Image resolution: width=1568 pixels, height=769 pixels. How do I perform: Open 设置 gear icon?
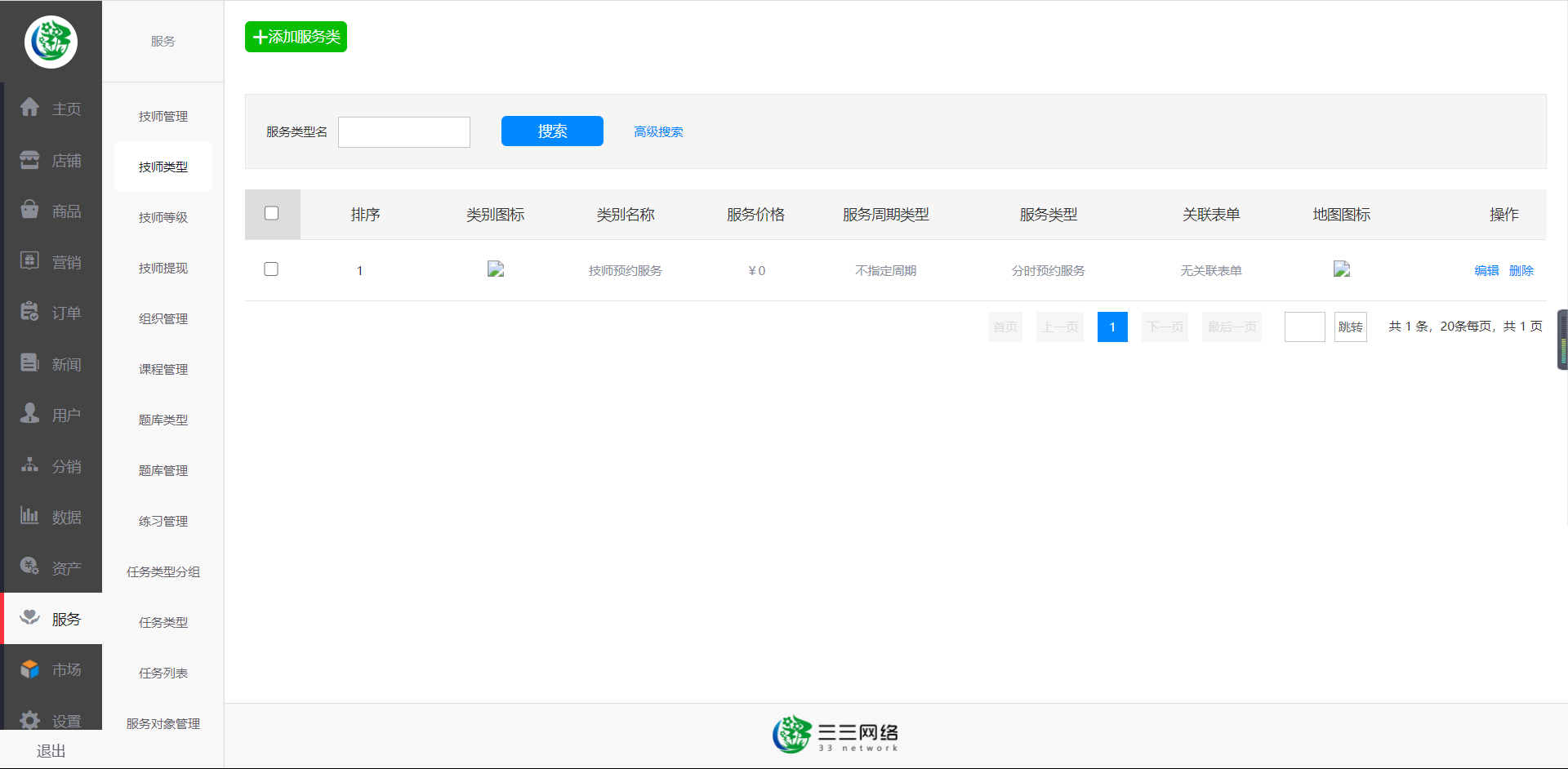(30, 720)
